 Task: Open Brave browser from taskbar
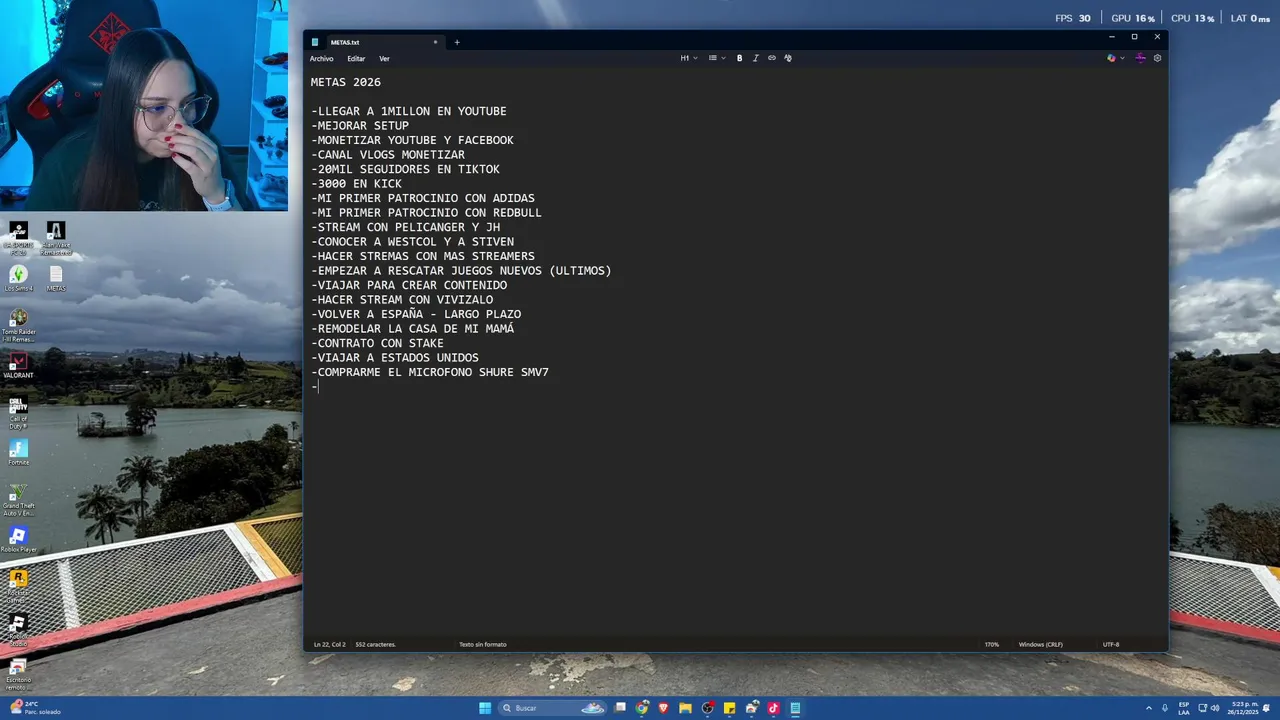[663, 708]
